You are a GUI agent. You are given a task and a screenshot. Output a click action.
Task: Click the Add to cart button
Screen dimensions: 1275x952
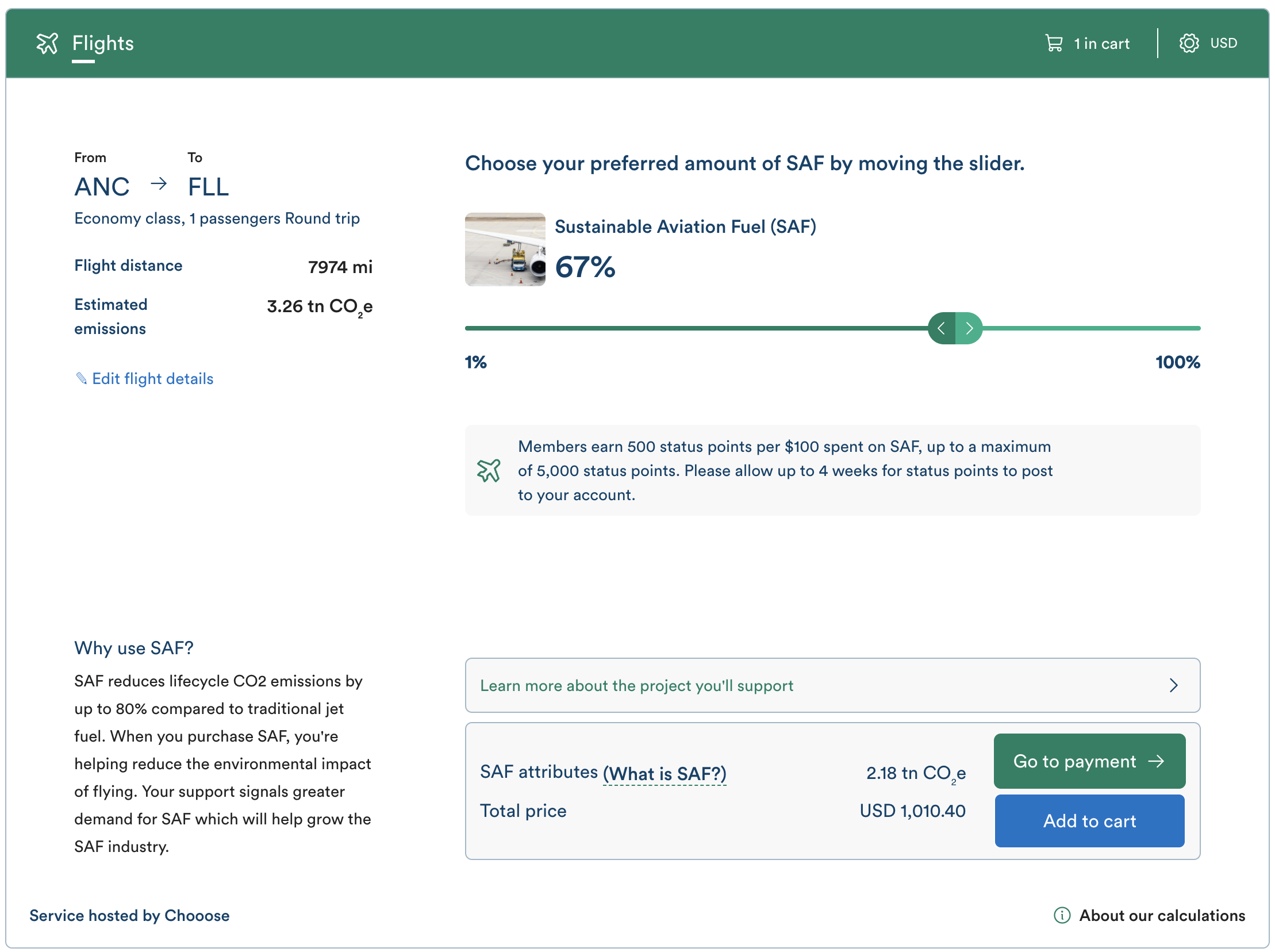click(x=1089, y=820)
